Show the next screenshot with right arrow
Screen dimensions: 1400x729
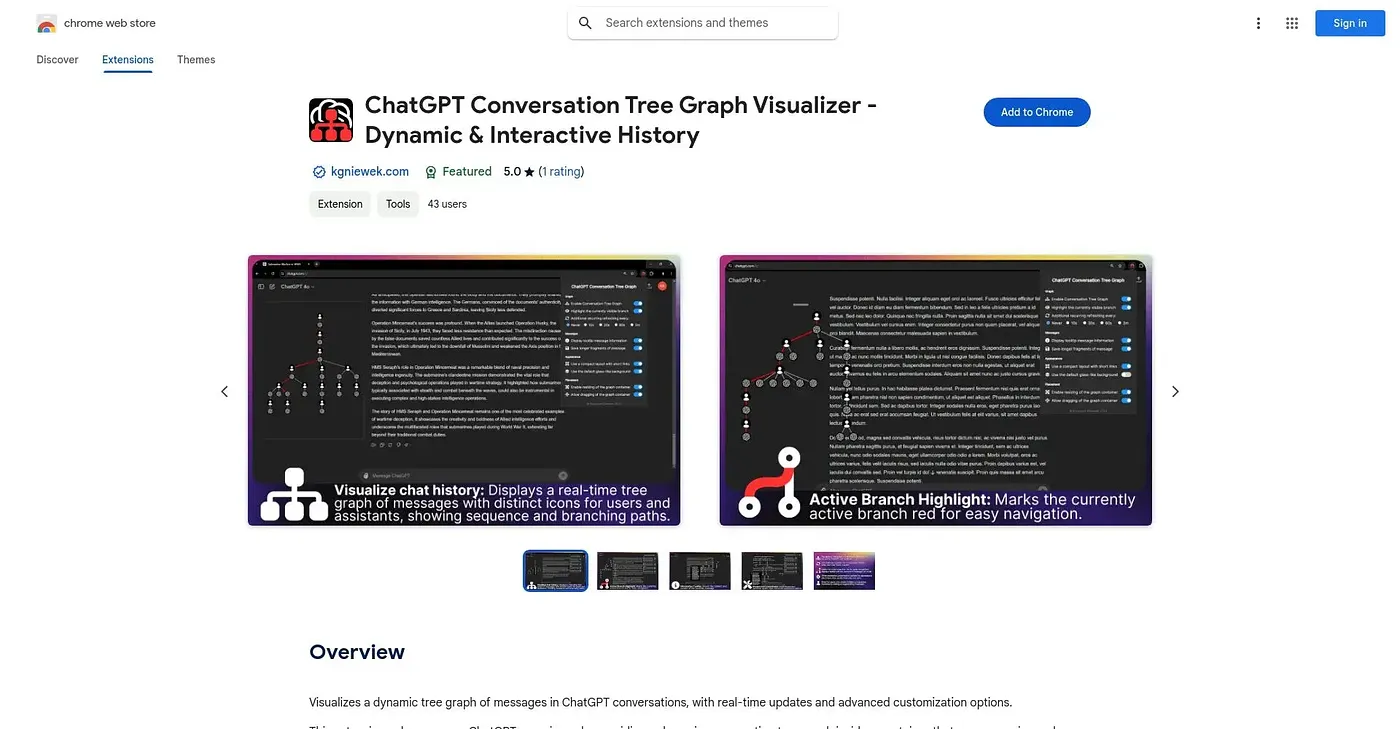point(1175,391)
